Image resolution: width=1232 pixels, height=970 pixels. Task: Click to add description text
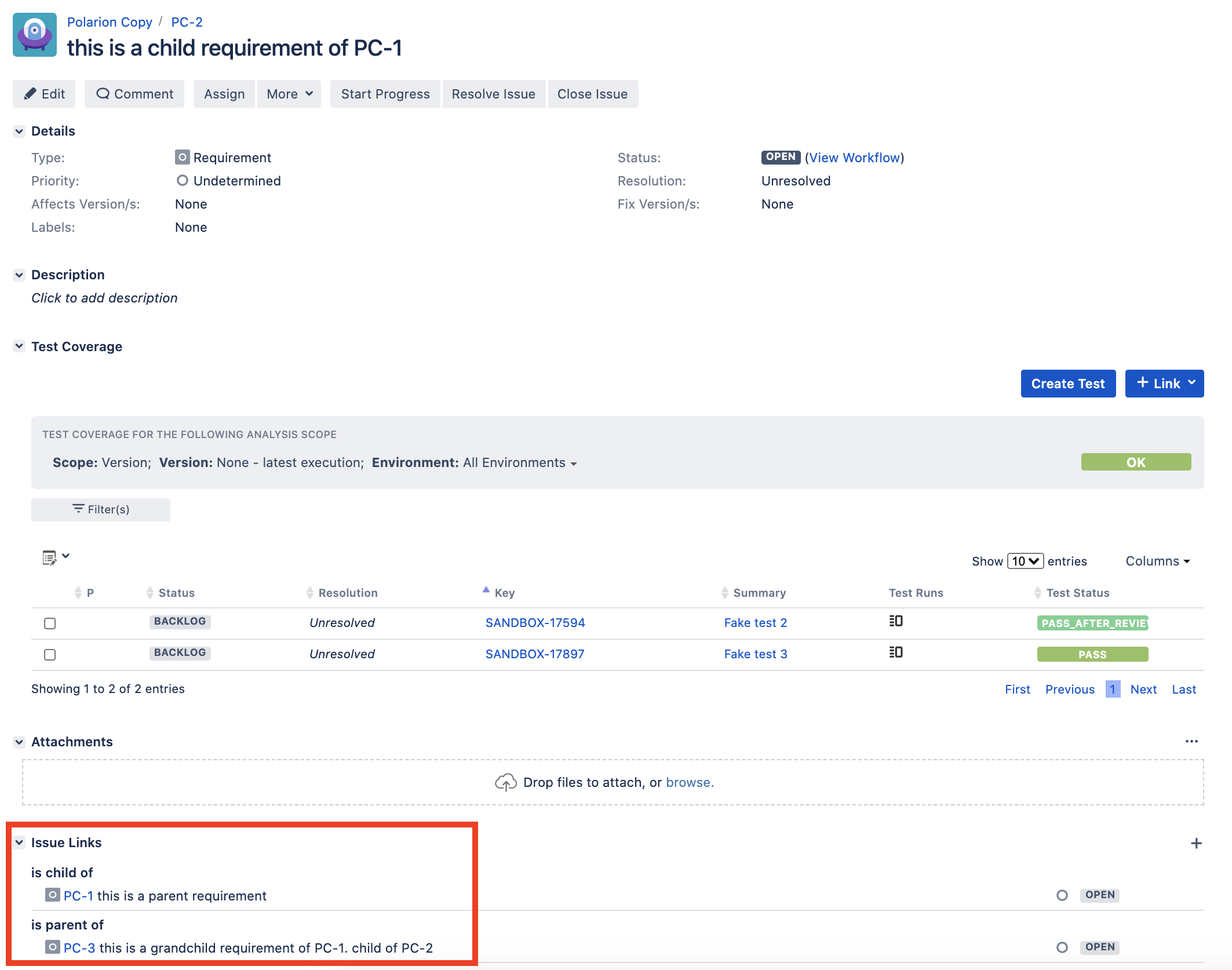click(x=104, y=298)
